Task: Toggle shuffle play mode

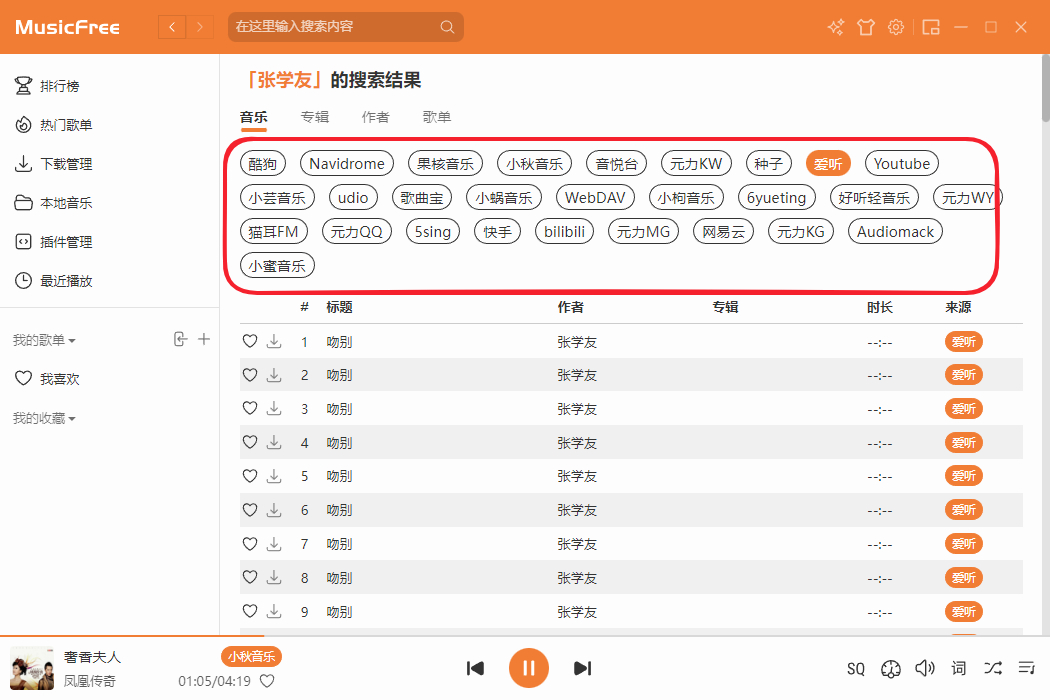Action: pyautogui.click(x=993, y=668)
